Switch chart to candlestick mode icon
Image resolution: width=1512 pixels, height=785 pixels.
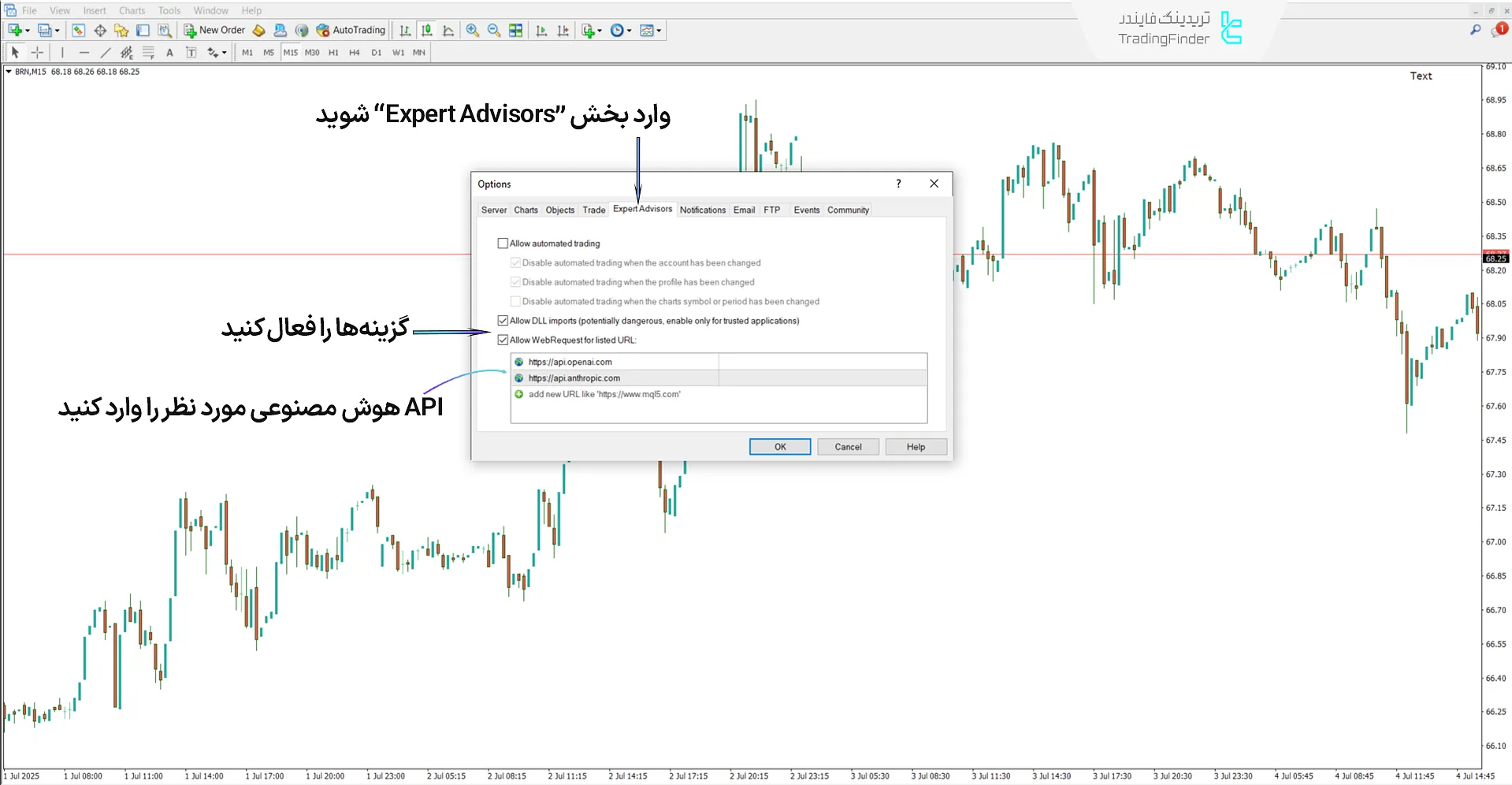(x=426, y=30)
